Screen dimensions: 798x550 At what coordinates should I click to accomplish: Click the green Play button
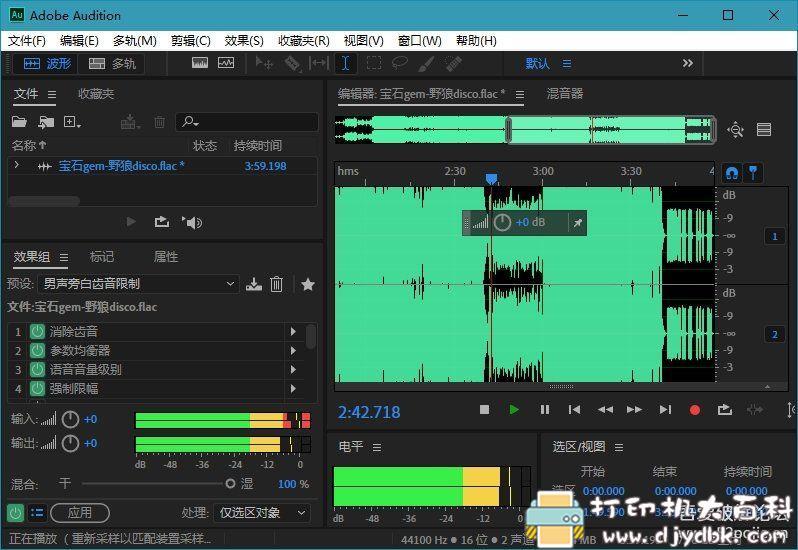[x=514, y=410]
